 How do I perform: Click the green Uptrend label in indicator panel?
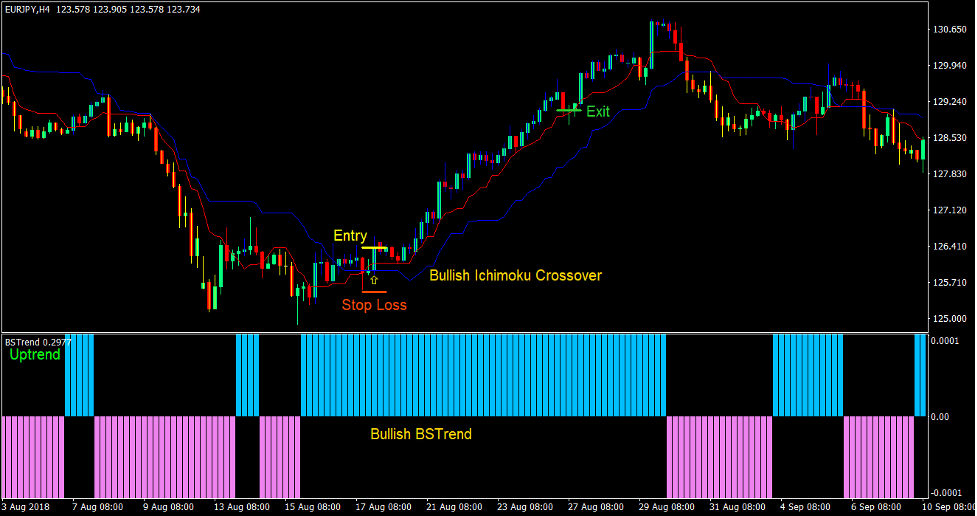point(34,355)
